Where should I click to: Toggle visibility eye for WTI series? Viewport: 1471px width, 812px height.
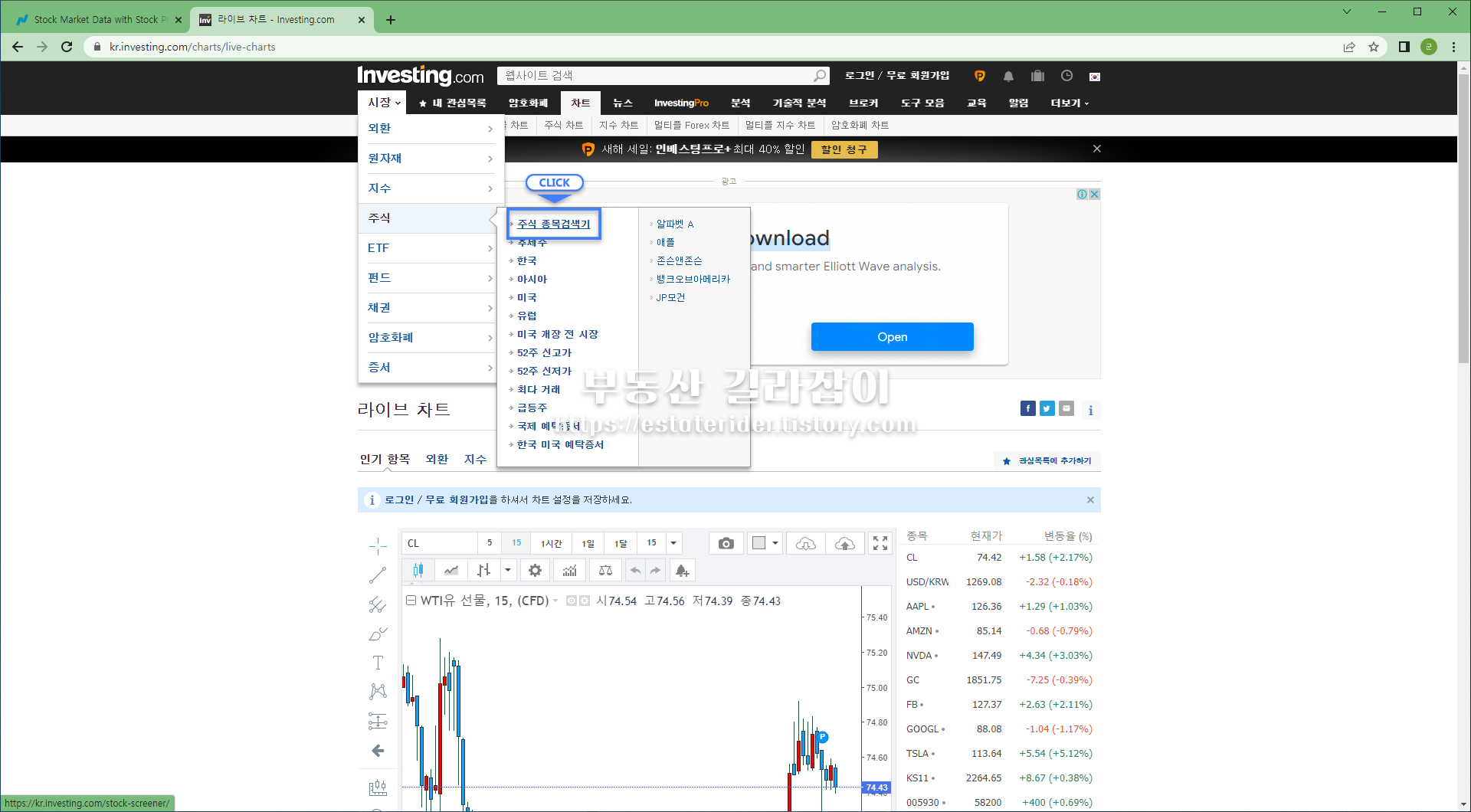pos(571,601)
